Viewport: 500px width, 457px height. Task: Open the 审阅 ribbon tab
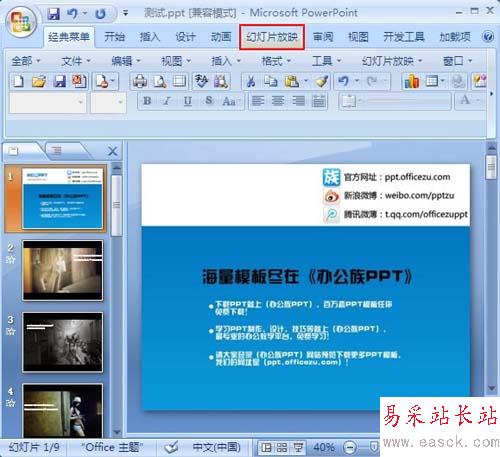click(323, 37)
